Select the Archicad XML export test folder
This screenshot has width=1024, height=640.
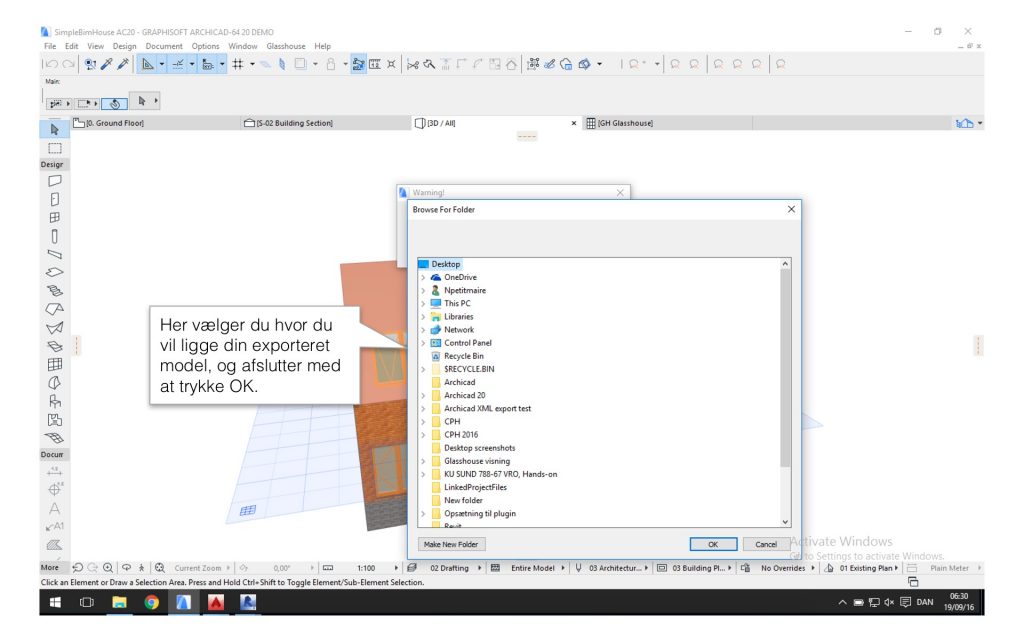[x=487, y=409]
